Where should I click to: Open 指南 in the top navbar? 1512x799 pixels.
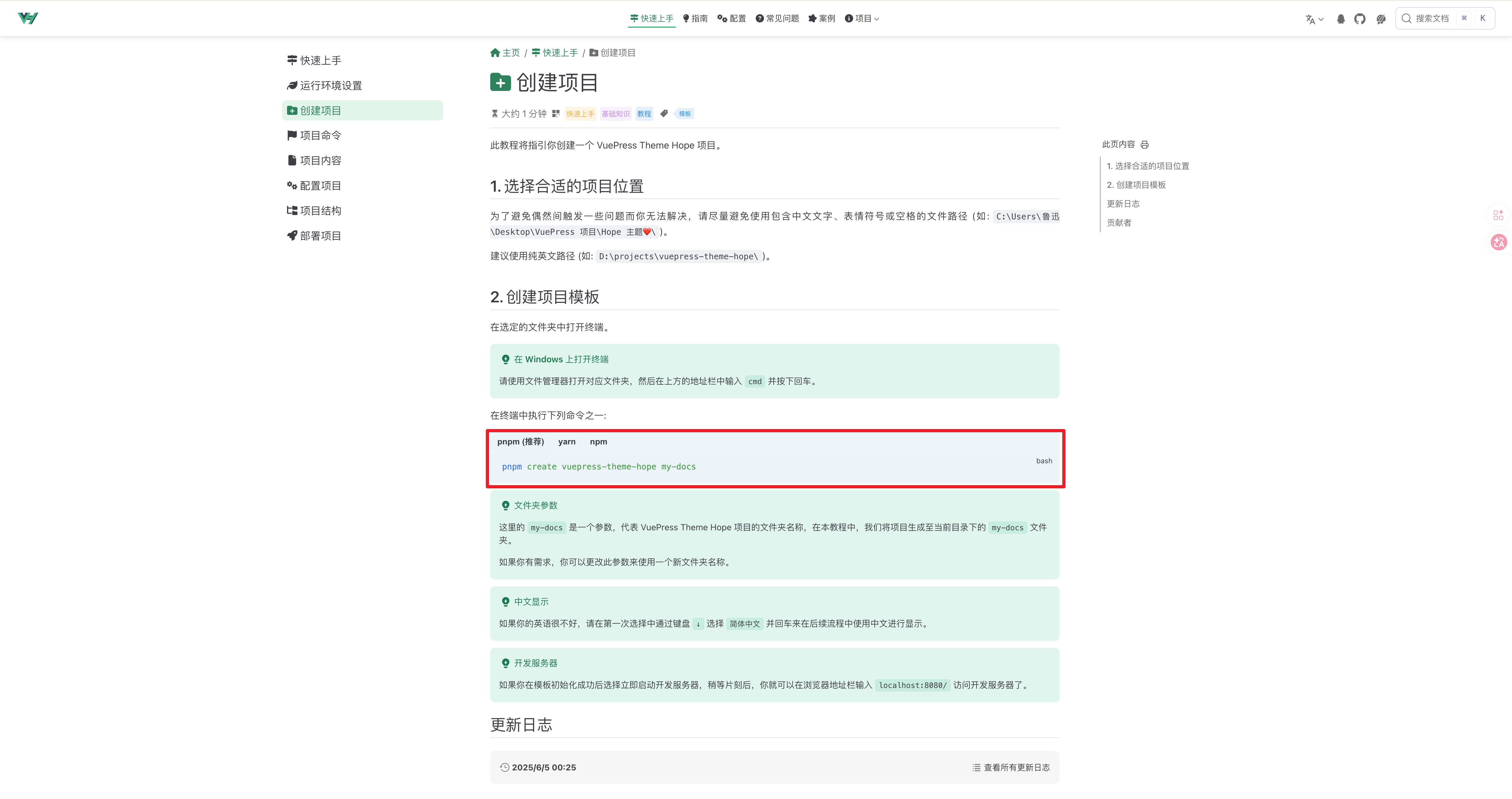point(695,19)
